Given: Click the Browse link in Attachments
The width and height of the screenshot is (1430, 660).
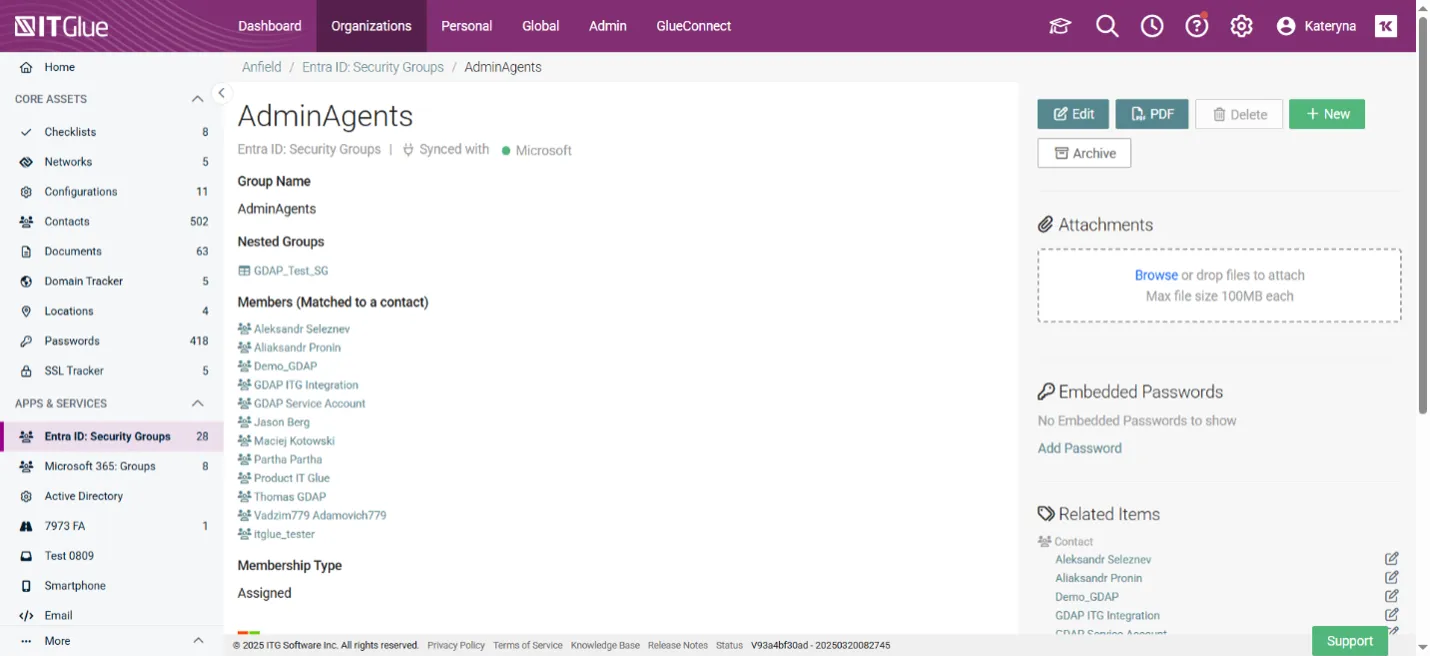Looking at the screenshot, I should (1155, 275).
